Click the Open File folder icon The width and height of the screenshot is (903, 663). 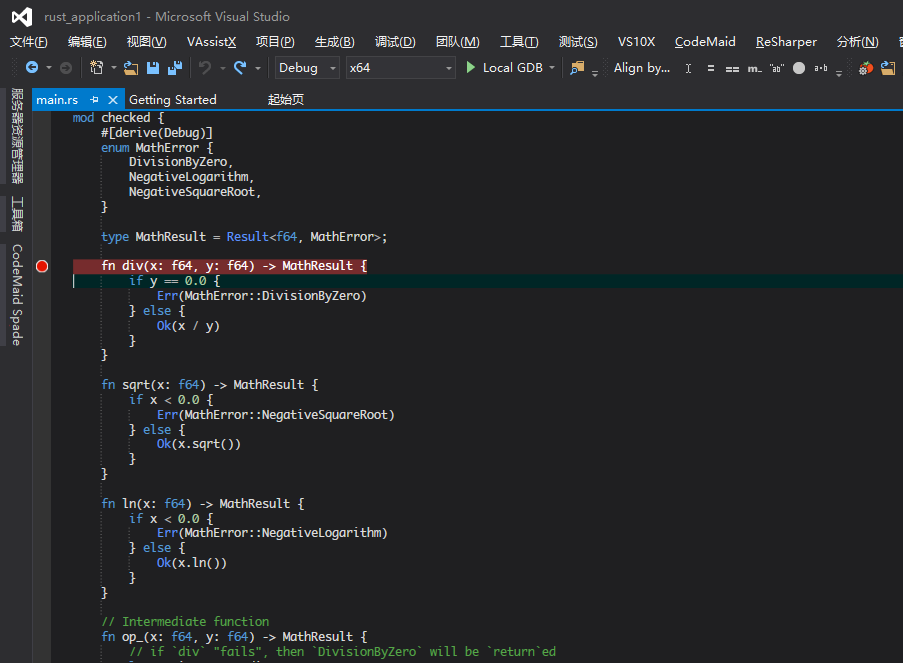tap(131, 68)
